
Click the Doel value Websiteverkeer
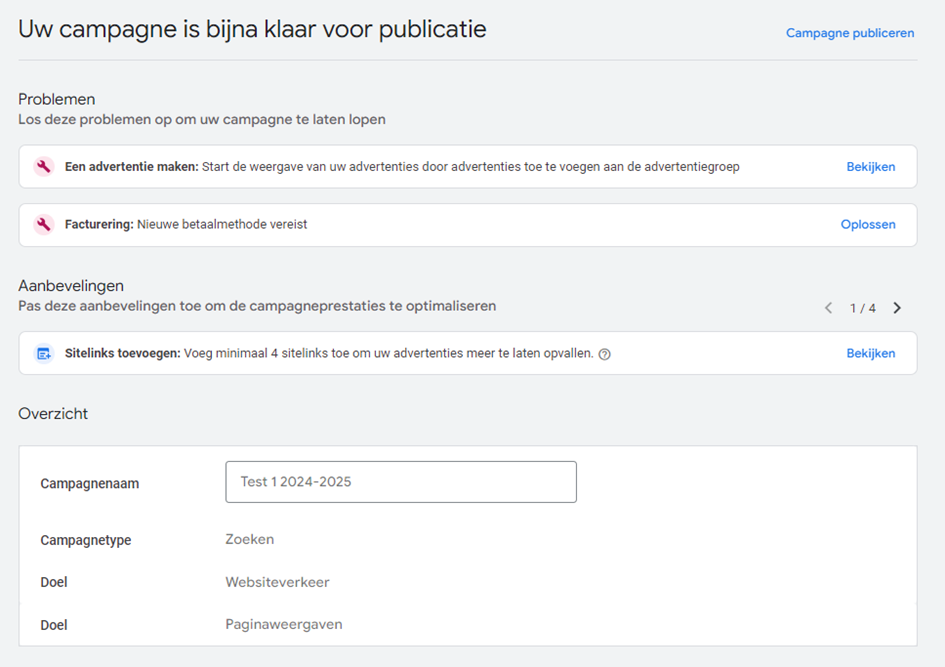click(277, 582)
